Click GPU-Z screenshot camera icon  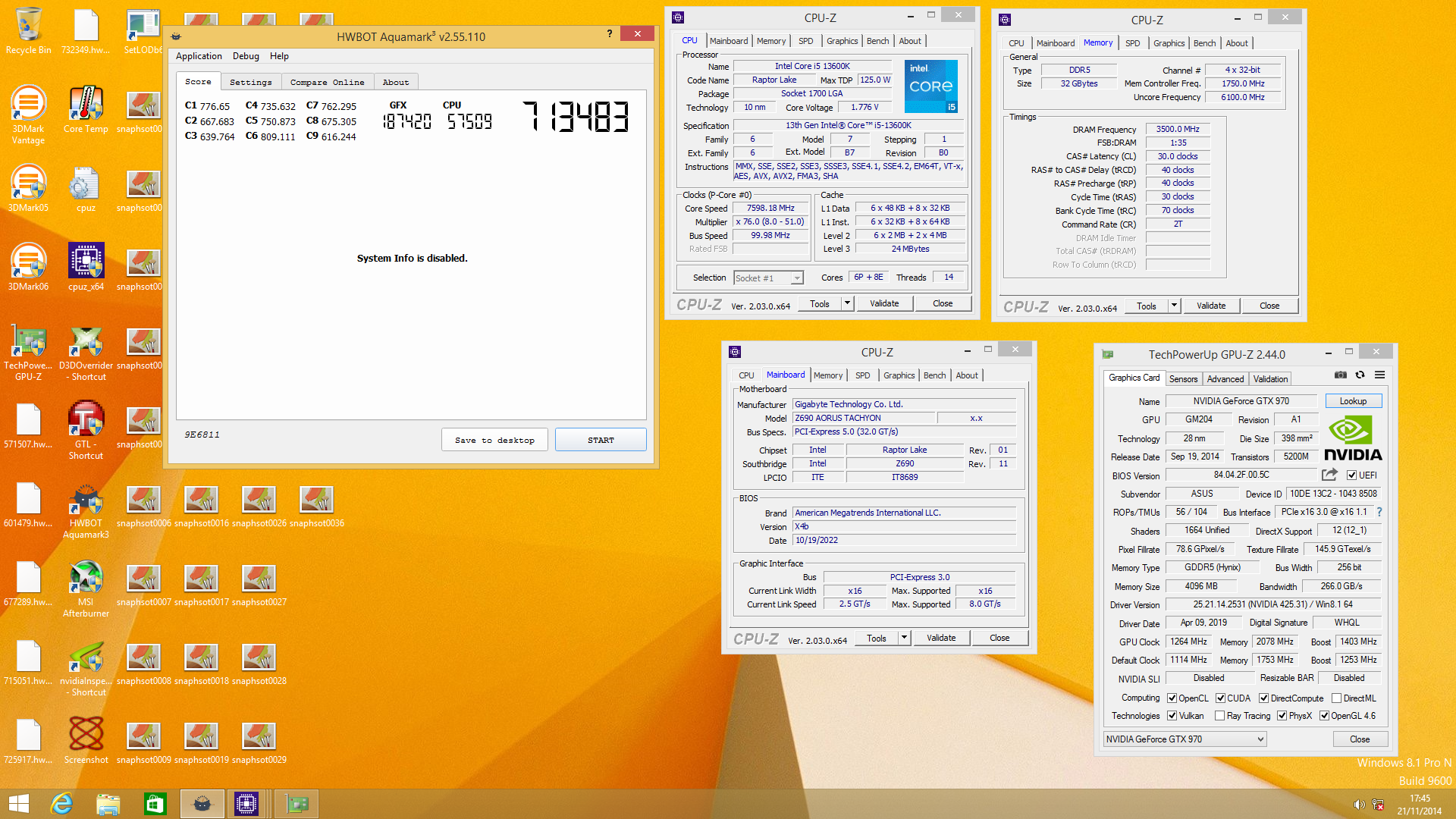[x=1341, y=375]
